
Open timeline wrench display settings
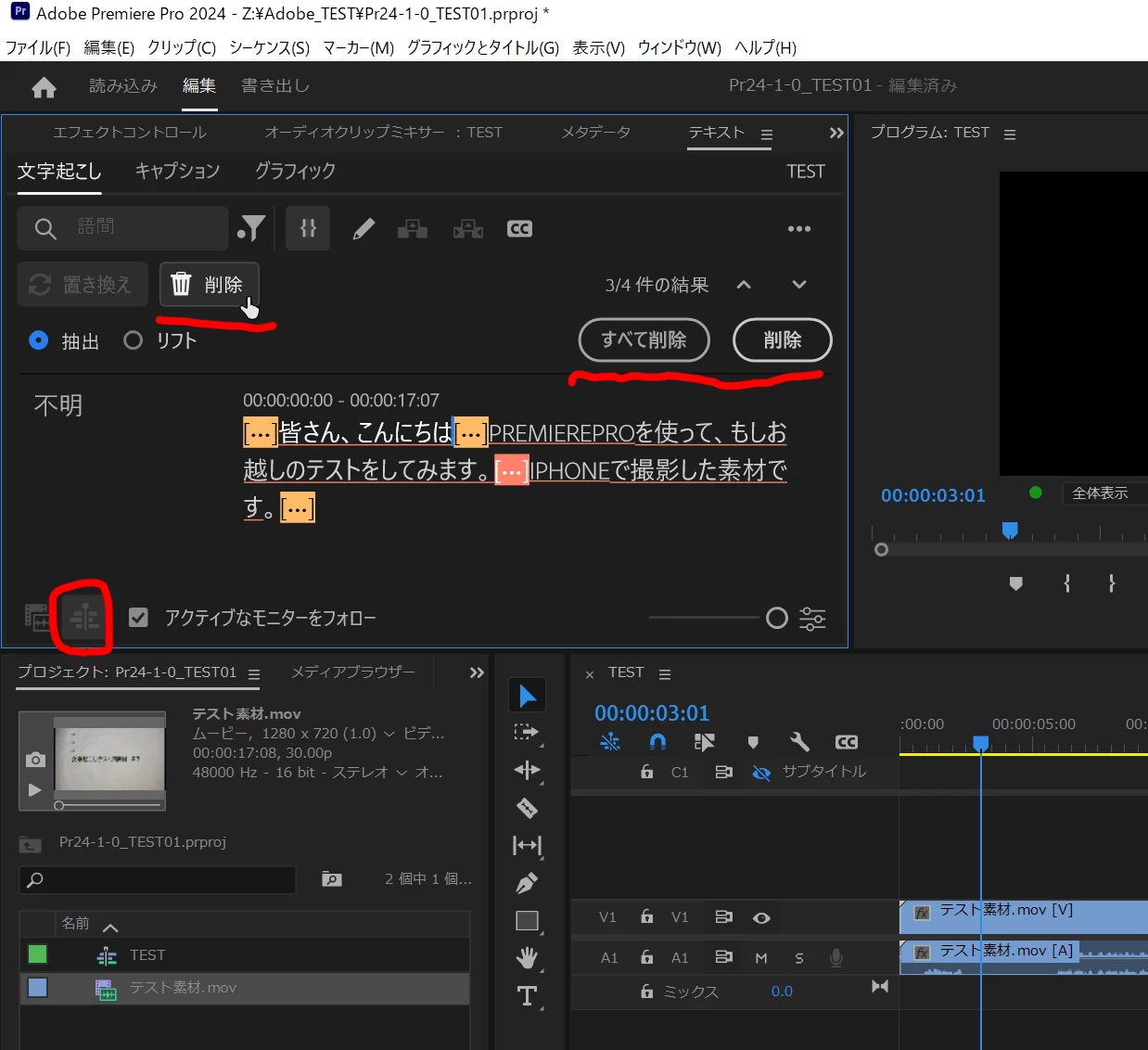point(799,742)
